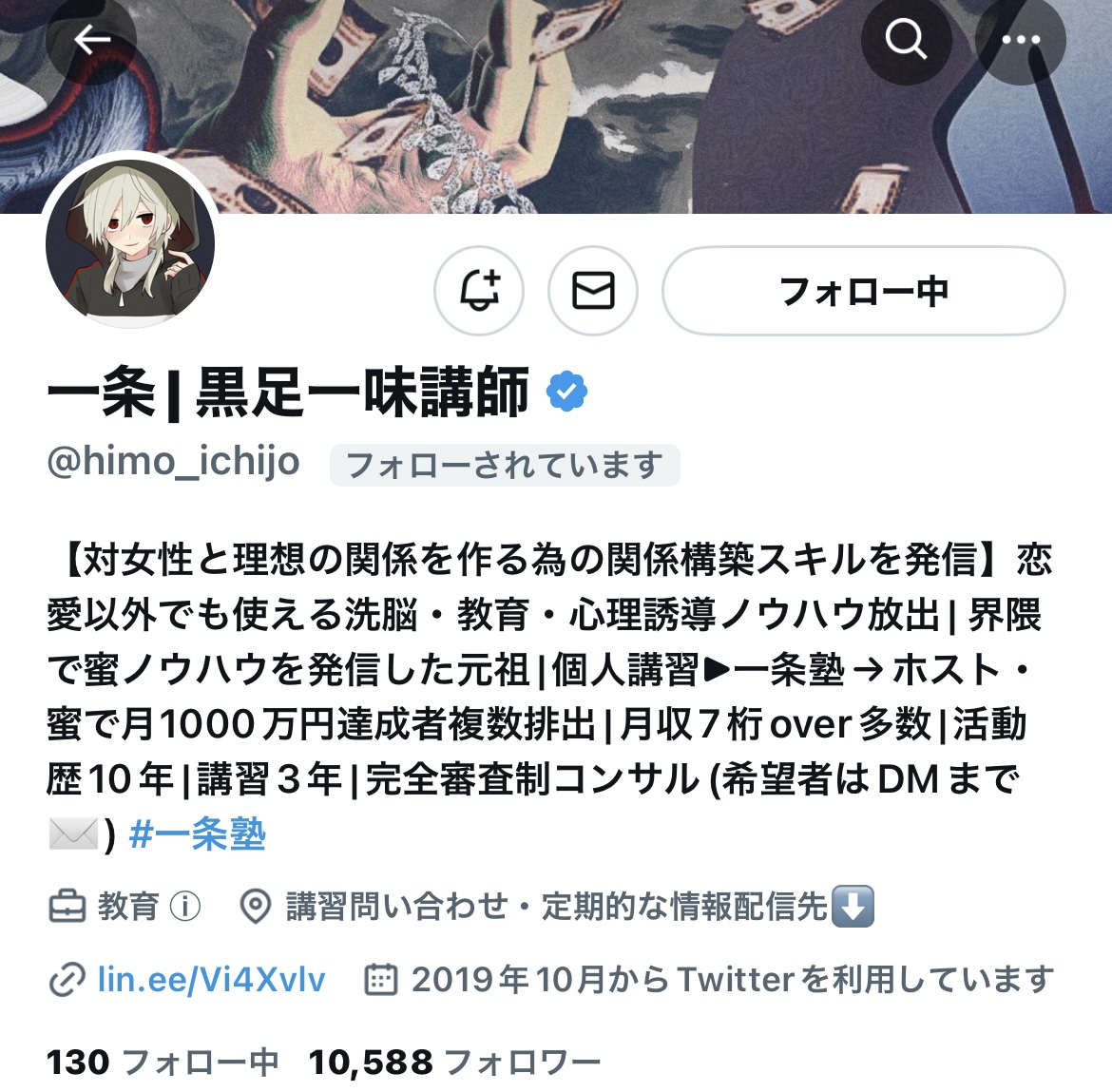Open the search magnifier icon
The height and width of the screenshot is (1092, 1112).
coord(906,40)
